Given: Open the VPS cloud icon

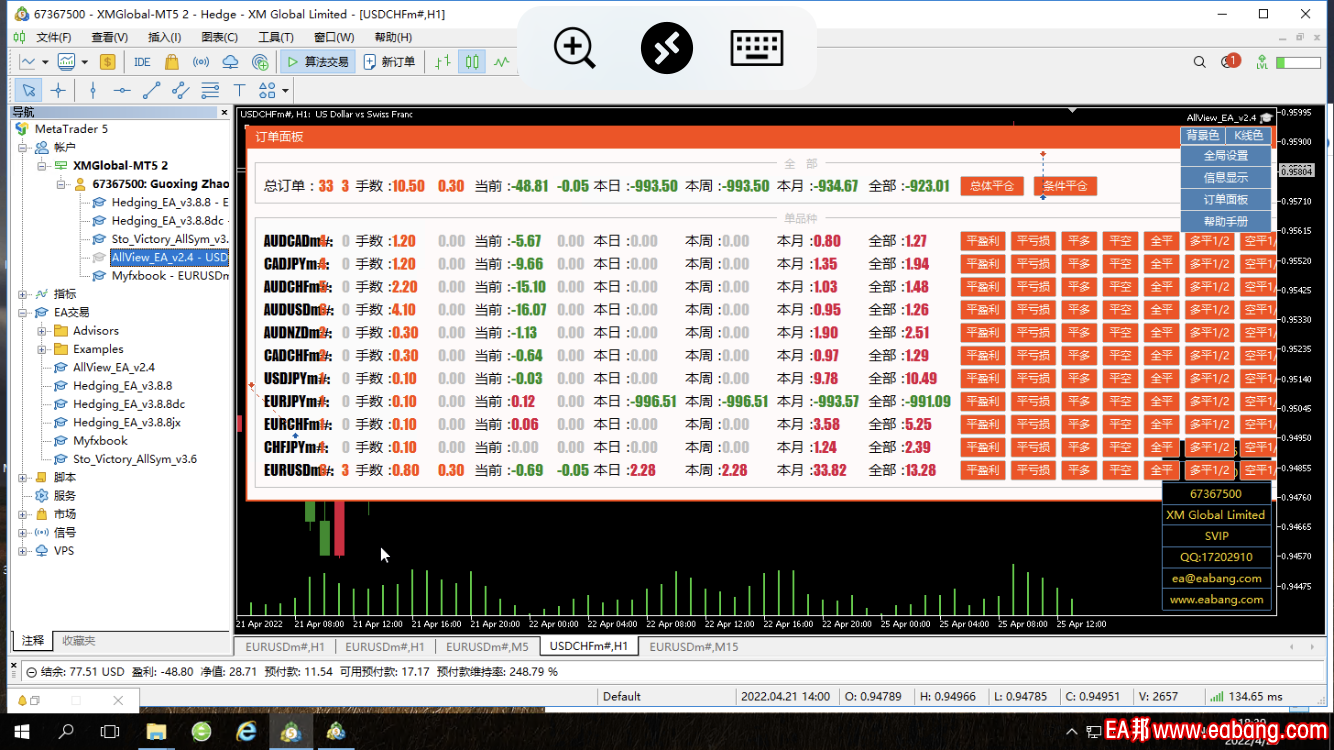Looking at the screenshot, I should pyautogui.click(x=230, y=62).
